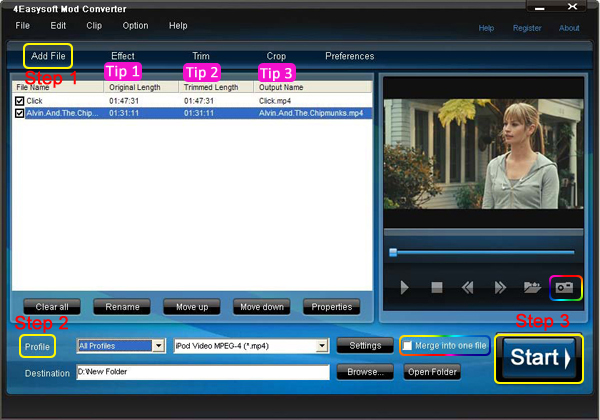Viewport: 600px width, 420px height.
Task: Click Browse to choose destination
Action: pos(365,372)
